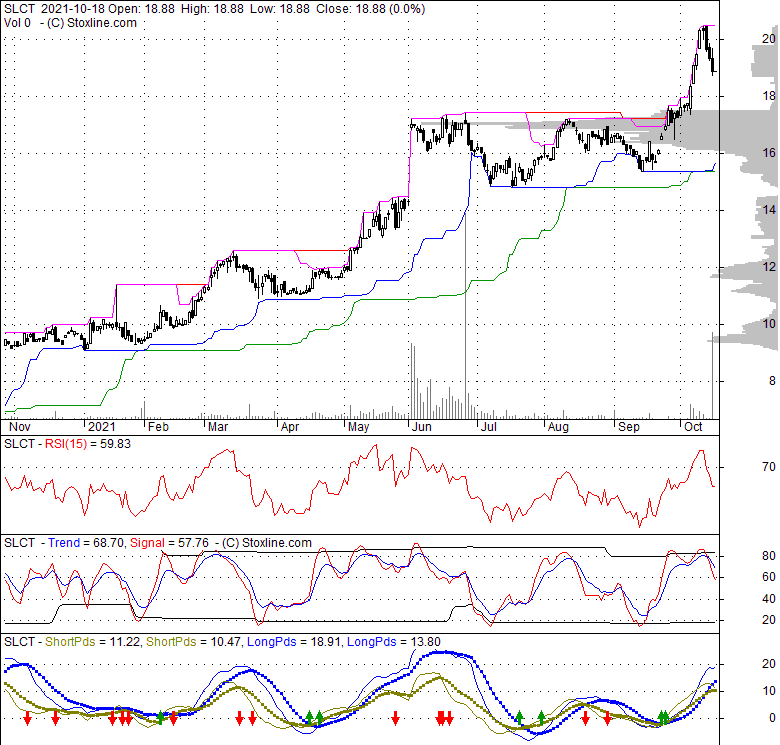Click the 20 label on main price axis
This screenshot has height=745, width=780.
tap(769, 39)
